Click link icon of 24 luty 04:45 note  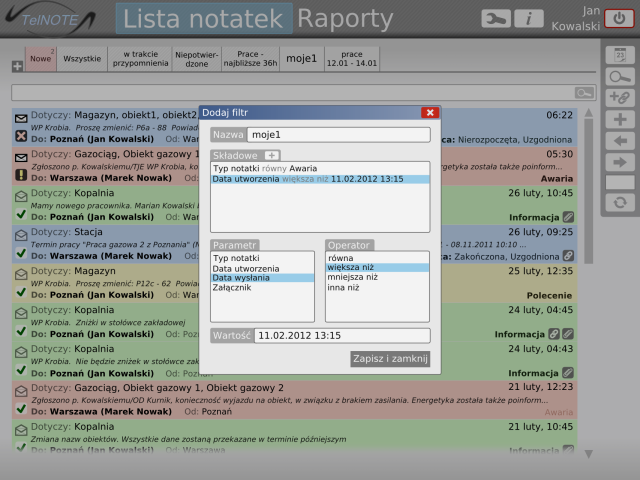click(554, 334)
